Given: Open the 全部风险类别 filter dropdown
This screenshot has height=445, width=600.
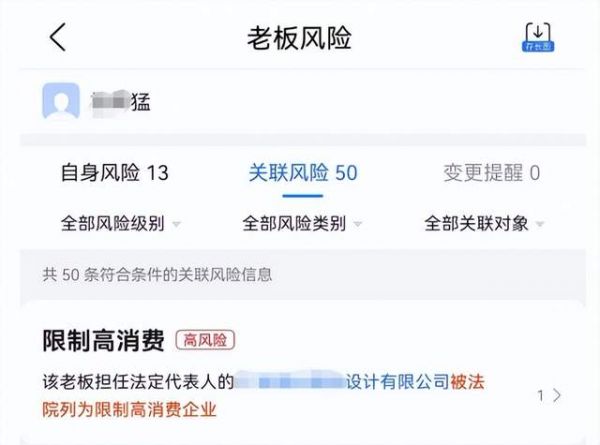Looking at the screenshot, I should point(302,223).
